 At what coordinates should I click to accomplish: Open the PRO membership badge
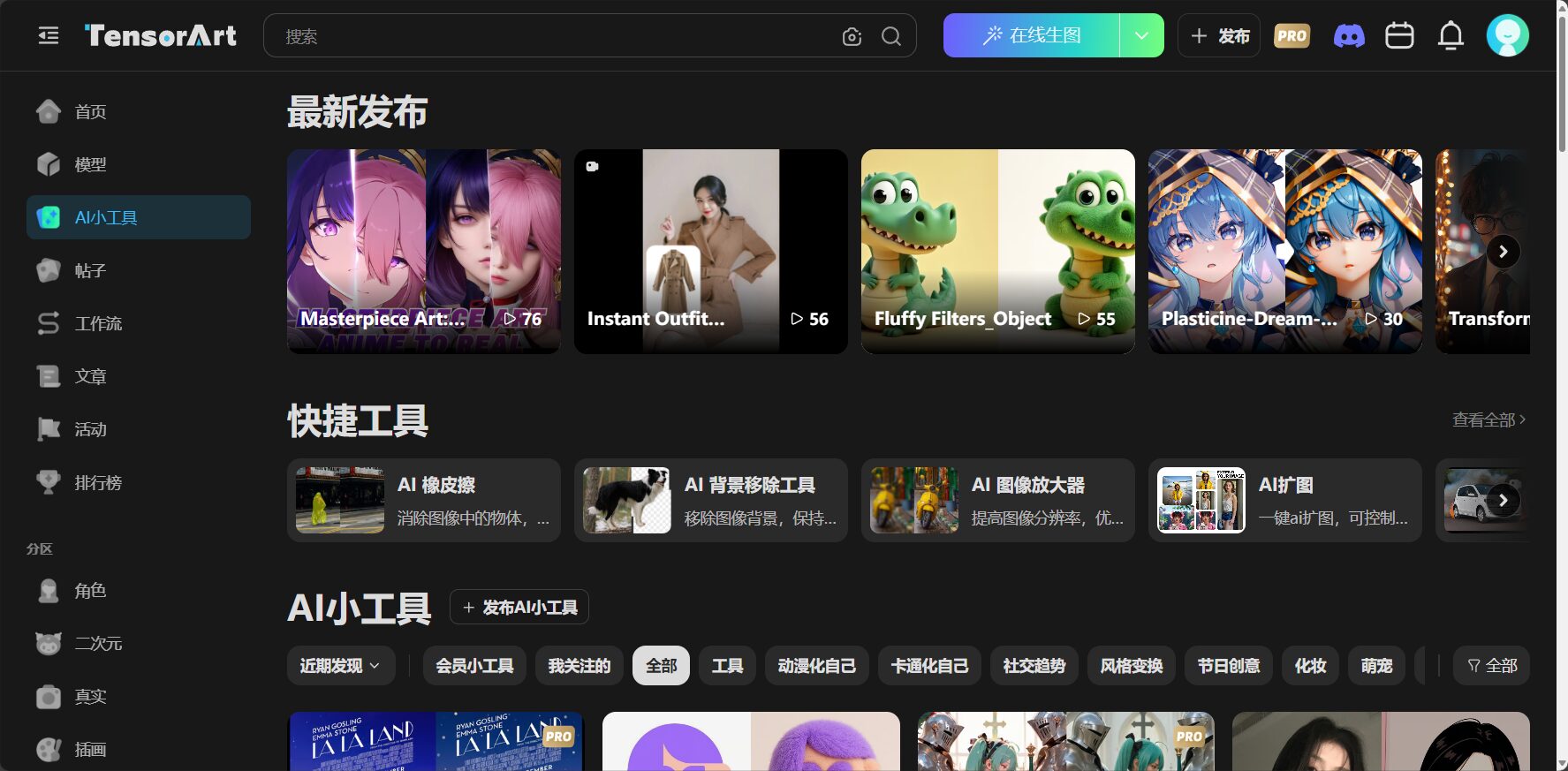click(1292, 36)
